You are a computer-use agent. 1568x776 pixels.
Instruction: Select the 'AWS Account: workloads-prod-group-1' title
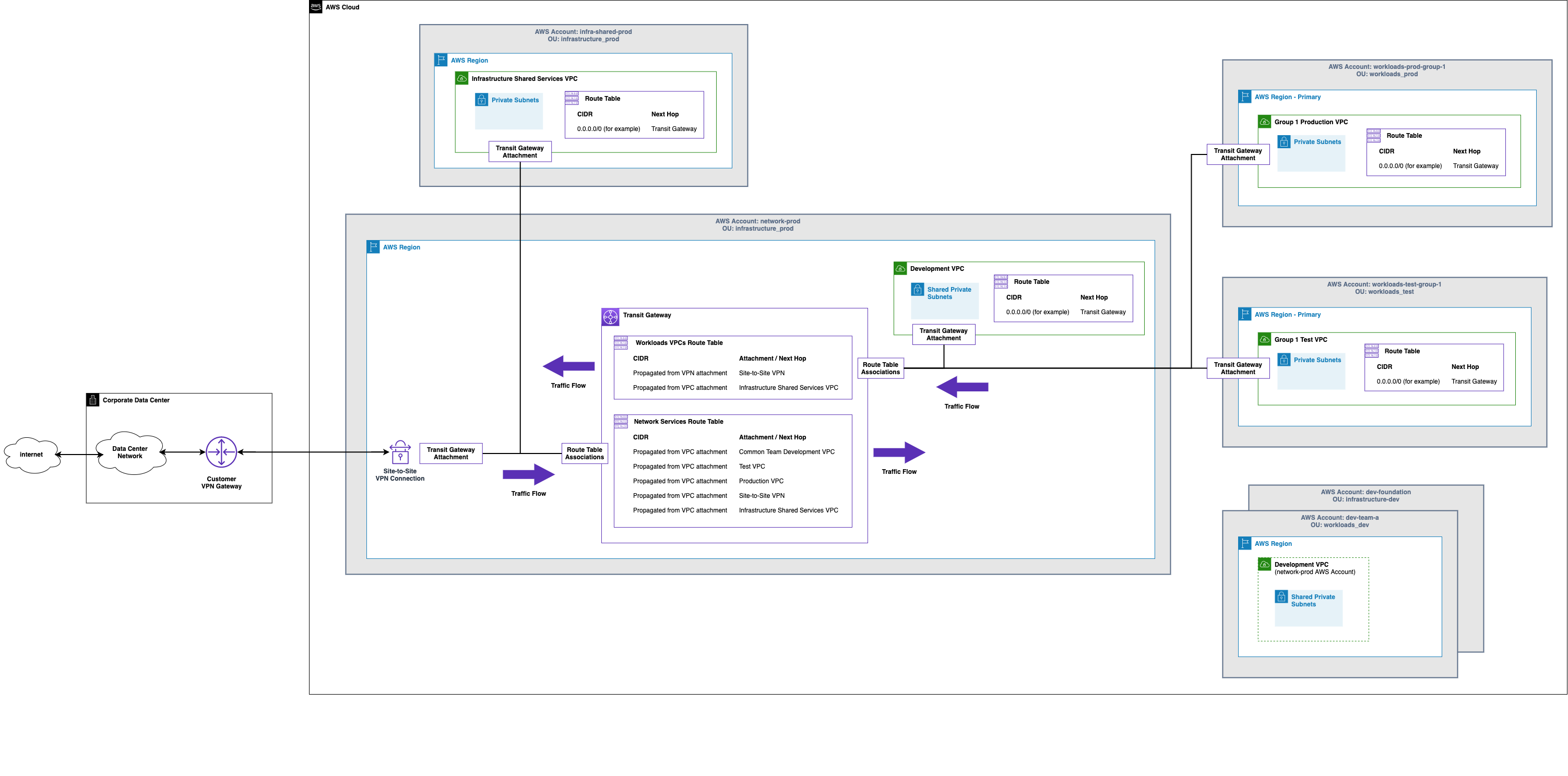click(x=1386, y=67)
